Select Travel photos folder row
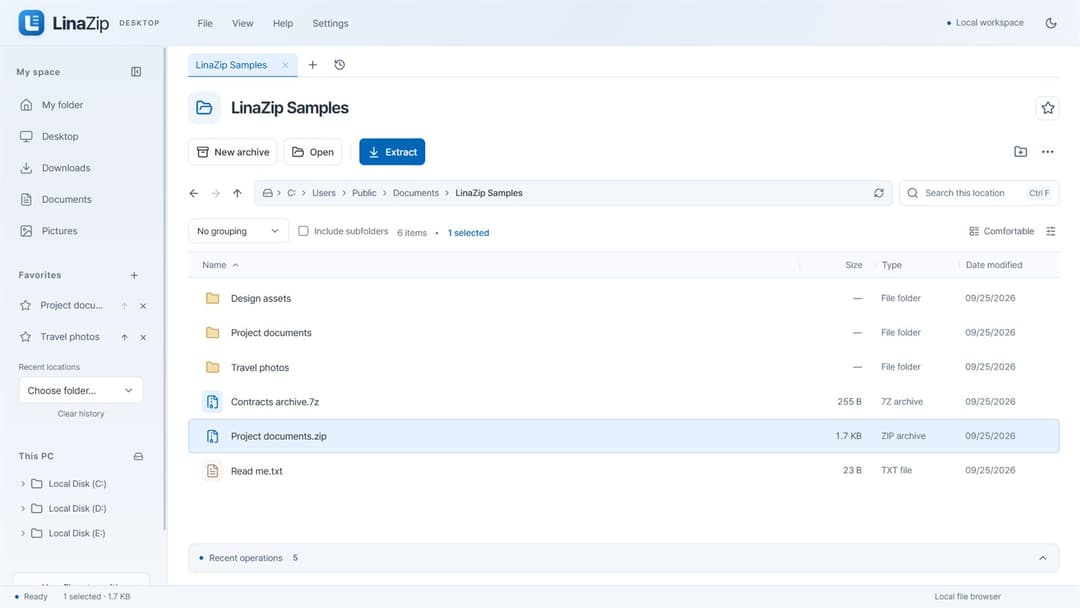Screen dimensions: 1080x608 coord(623,367)
